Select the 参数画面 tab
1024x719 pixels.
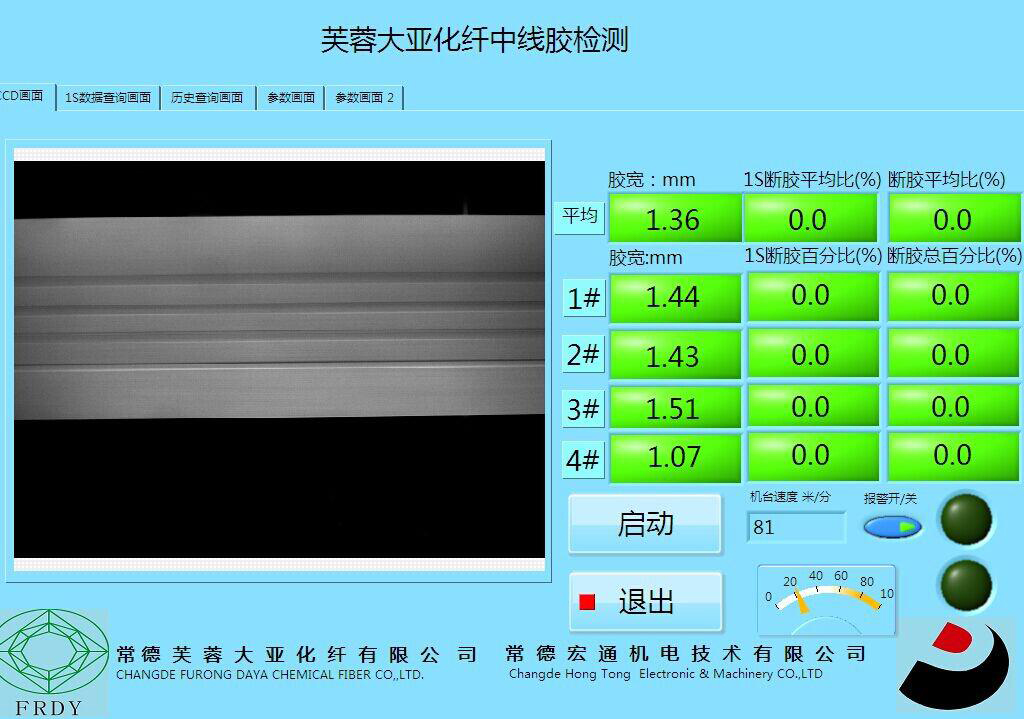click(290, 98)
